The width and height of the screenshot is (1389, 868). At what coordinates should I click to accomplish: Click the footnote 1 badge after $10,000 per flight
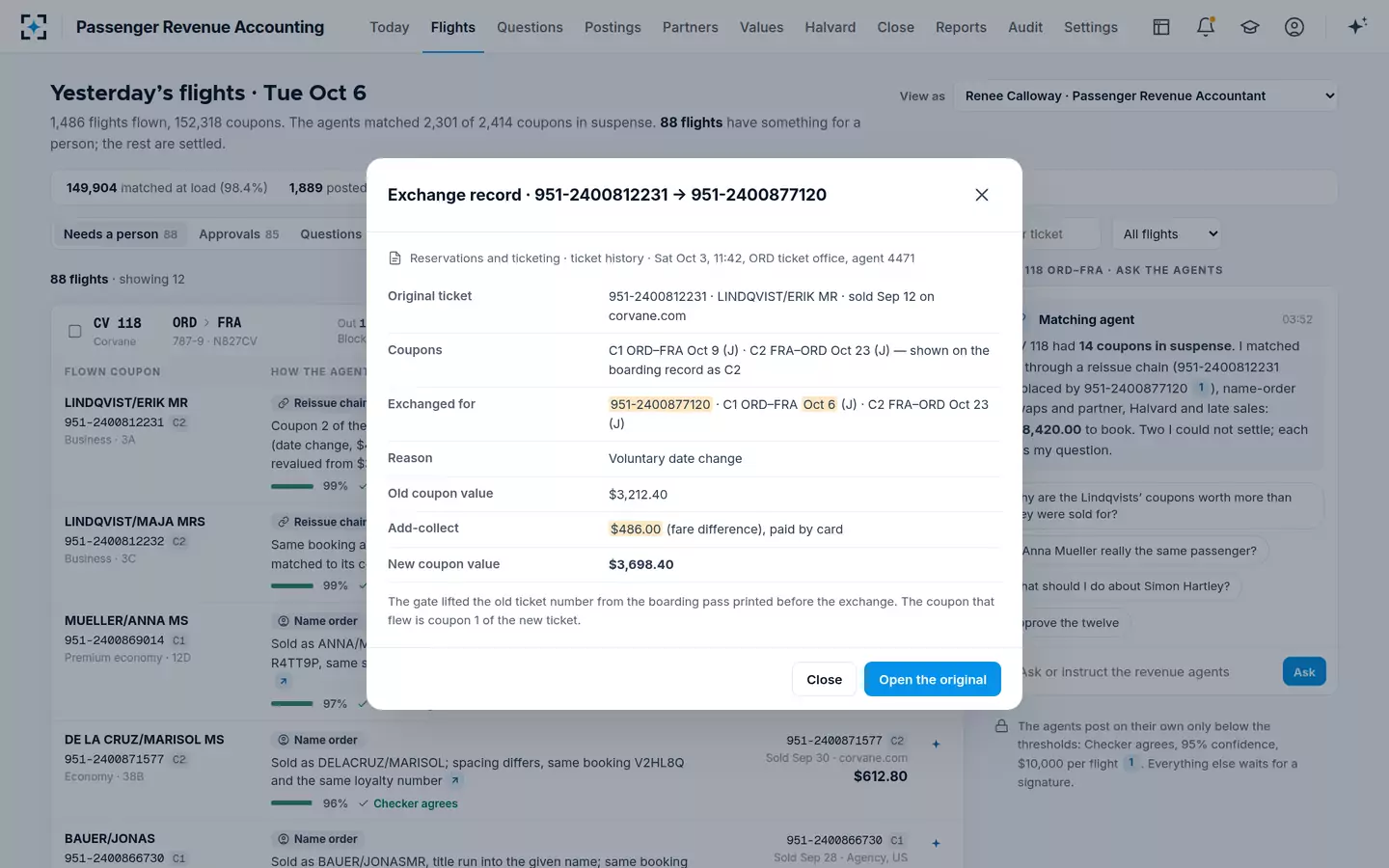(1131, 763)
